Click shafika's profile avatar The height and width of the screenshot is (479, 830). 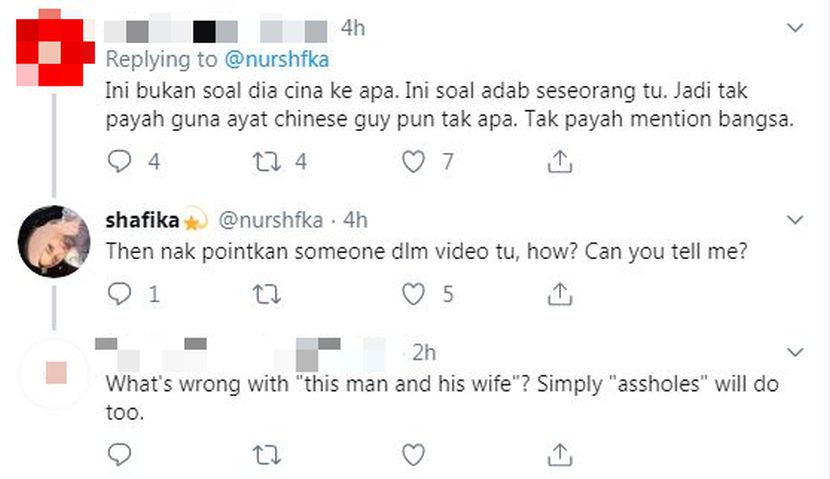coord(54,238)
